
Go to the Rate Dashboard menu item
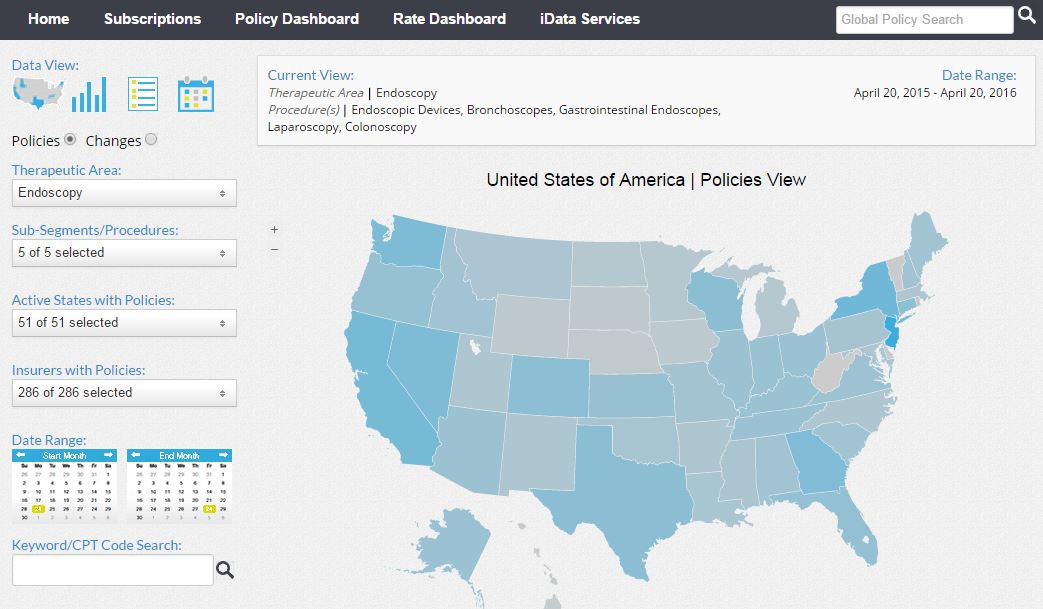(450, 19)
